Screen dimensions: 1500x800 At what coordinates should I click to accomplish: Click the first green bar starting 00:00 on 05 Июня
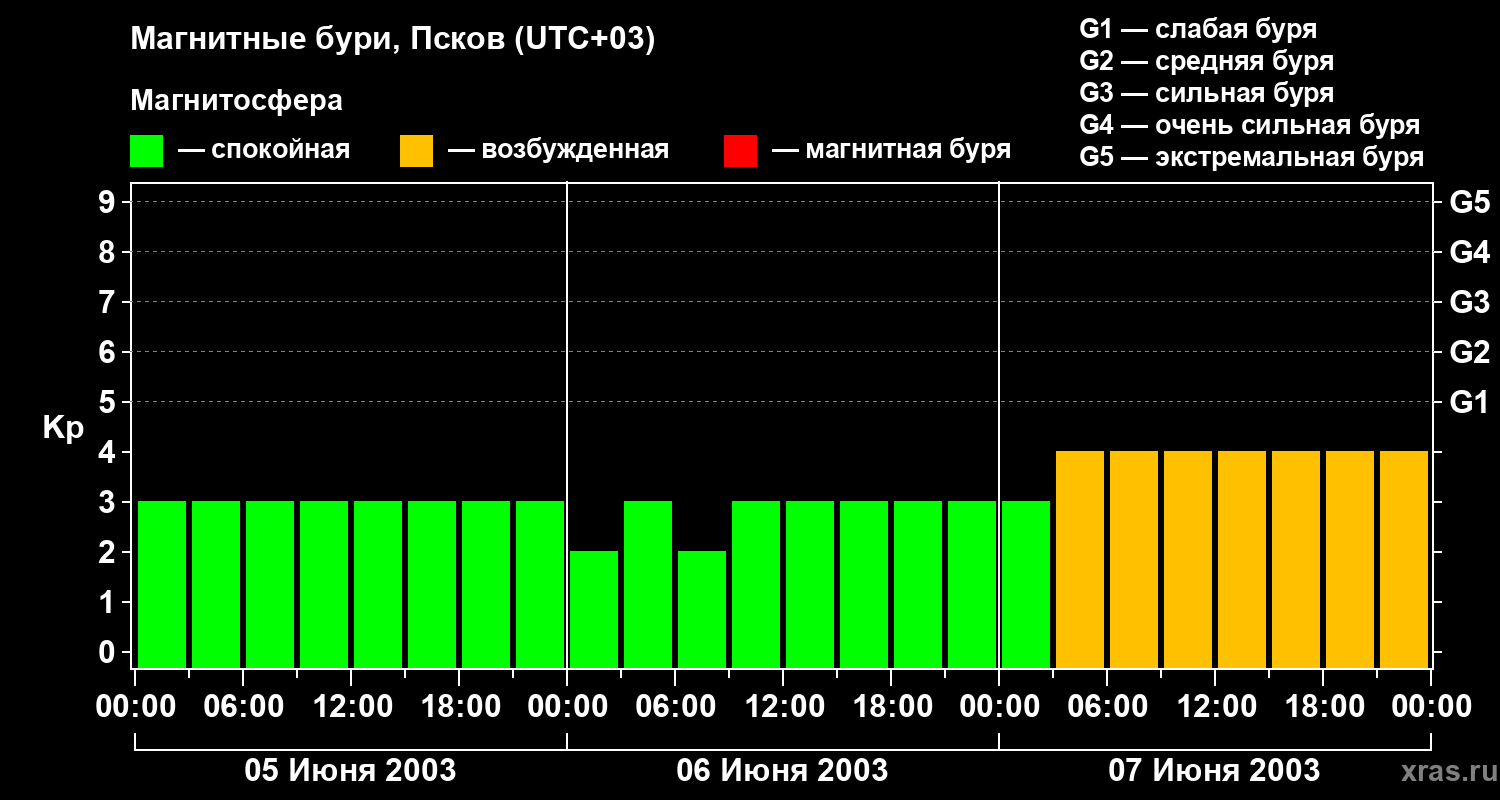pyautogui.click(x=162, y=584)
